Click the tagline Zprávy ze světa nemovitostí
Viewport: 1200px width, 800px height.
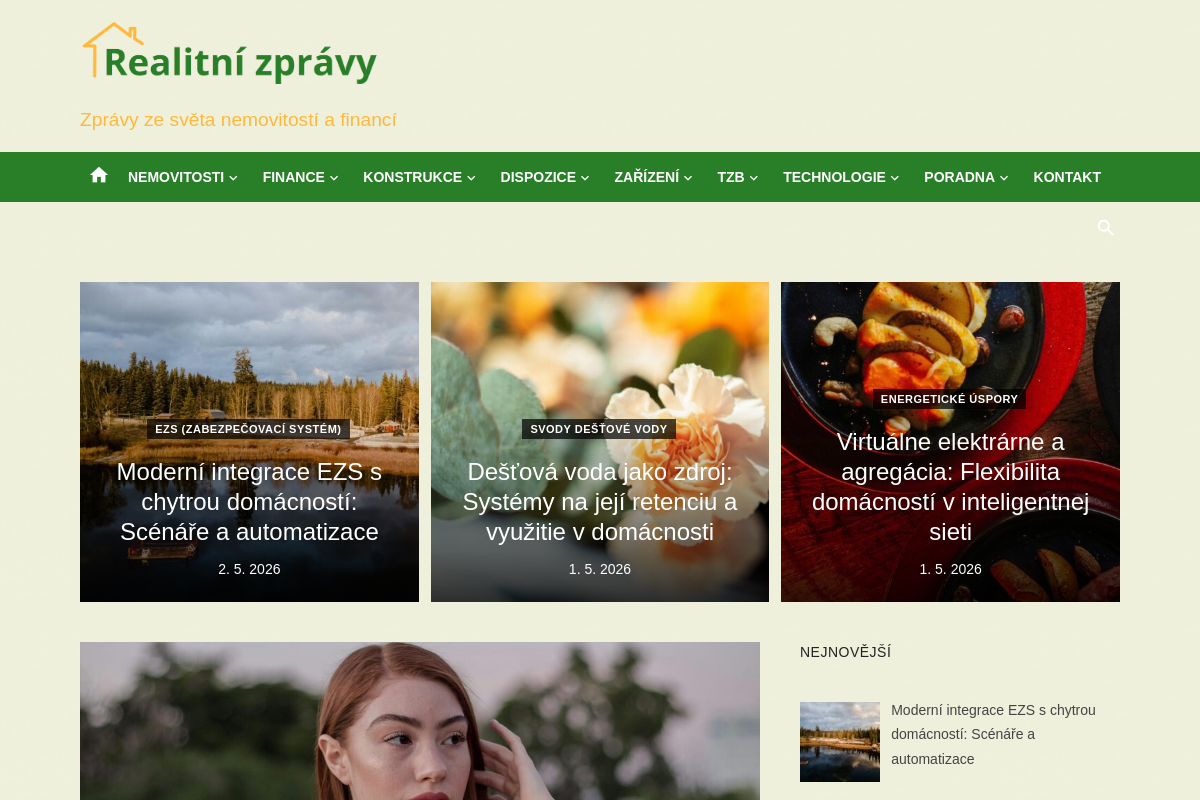coord(238,120)
